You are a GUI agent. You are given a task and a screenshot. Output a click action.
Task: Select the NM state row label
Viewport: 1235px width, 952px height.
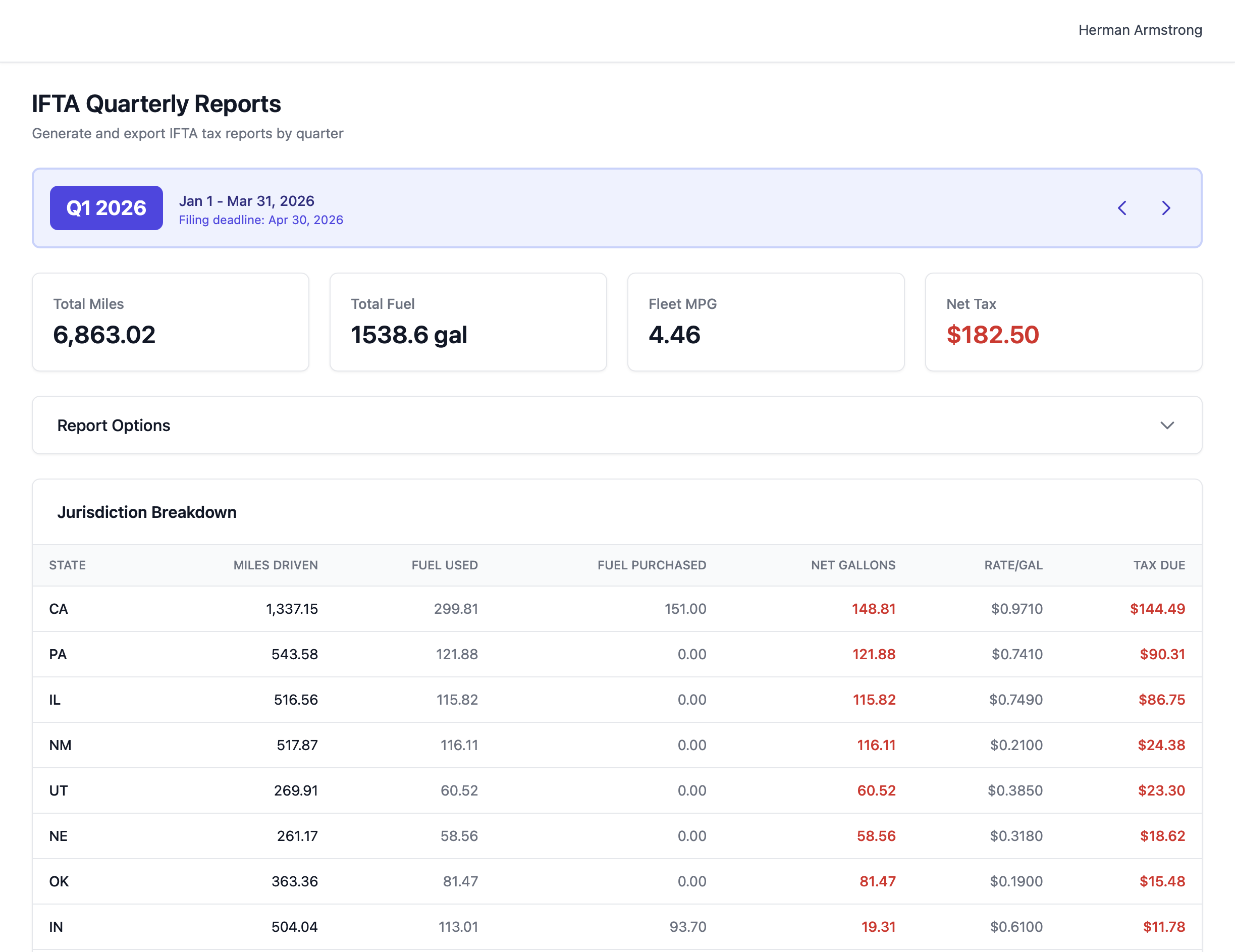[x=60, y=745]
